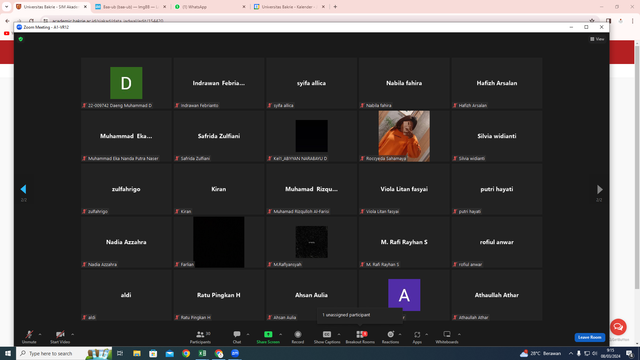640x360 pixels.
Task: Toggle Show Captions
Action: 327,337
